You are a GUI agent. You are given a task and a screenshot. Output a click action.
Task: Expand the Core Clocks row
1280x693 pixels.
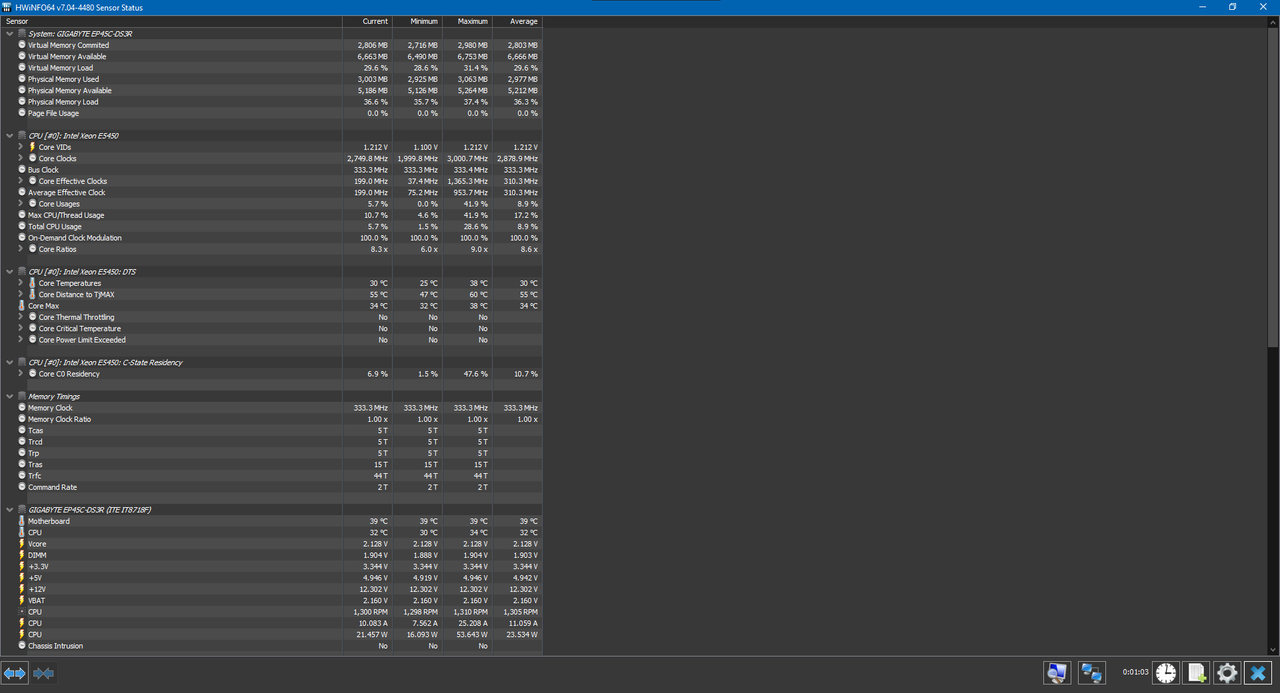(x=20, y=158)
